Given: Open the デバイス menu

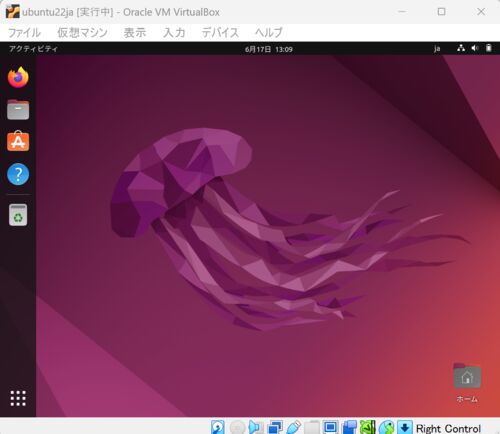Looking at the screenshot, I should pyautogui.click(x=220, y=32).
